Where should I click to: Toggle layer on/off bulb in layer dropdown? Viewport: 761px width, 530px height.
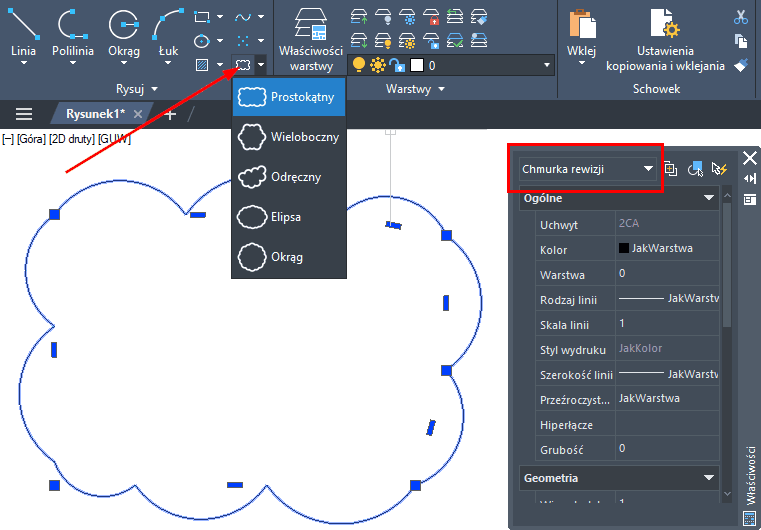(x=359, y=65)
